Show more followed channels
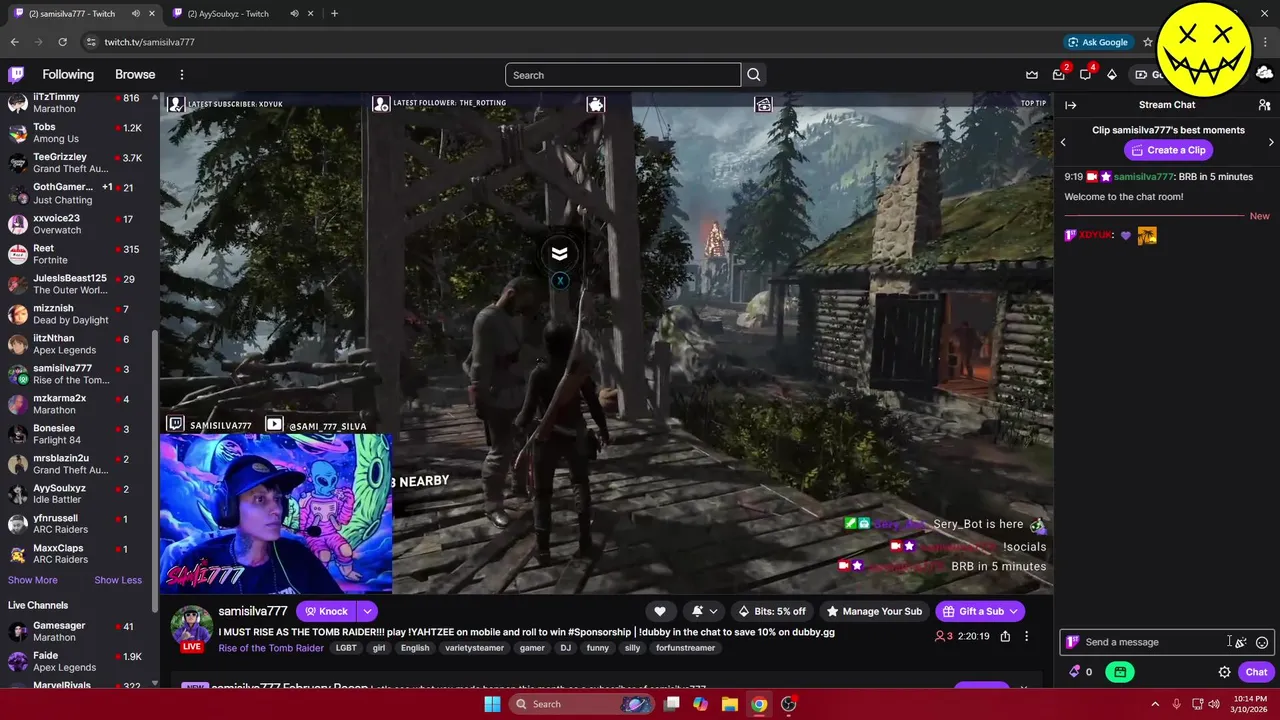Viewport: 1280px width, 720px height. pos(33,580)
